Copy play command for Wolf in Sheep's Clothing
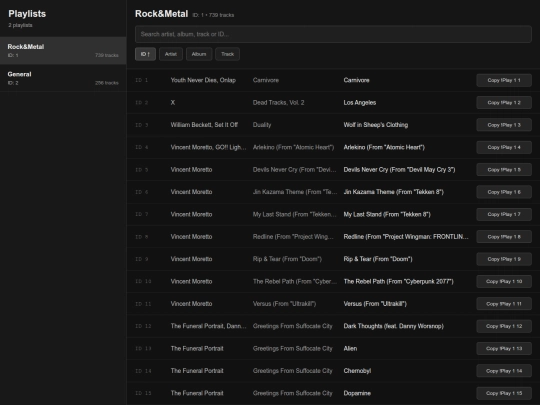The height and width of the screenshot is (405, 540). pyautogui.click(x=504, y=125)
